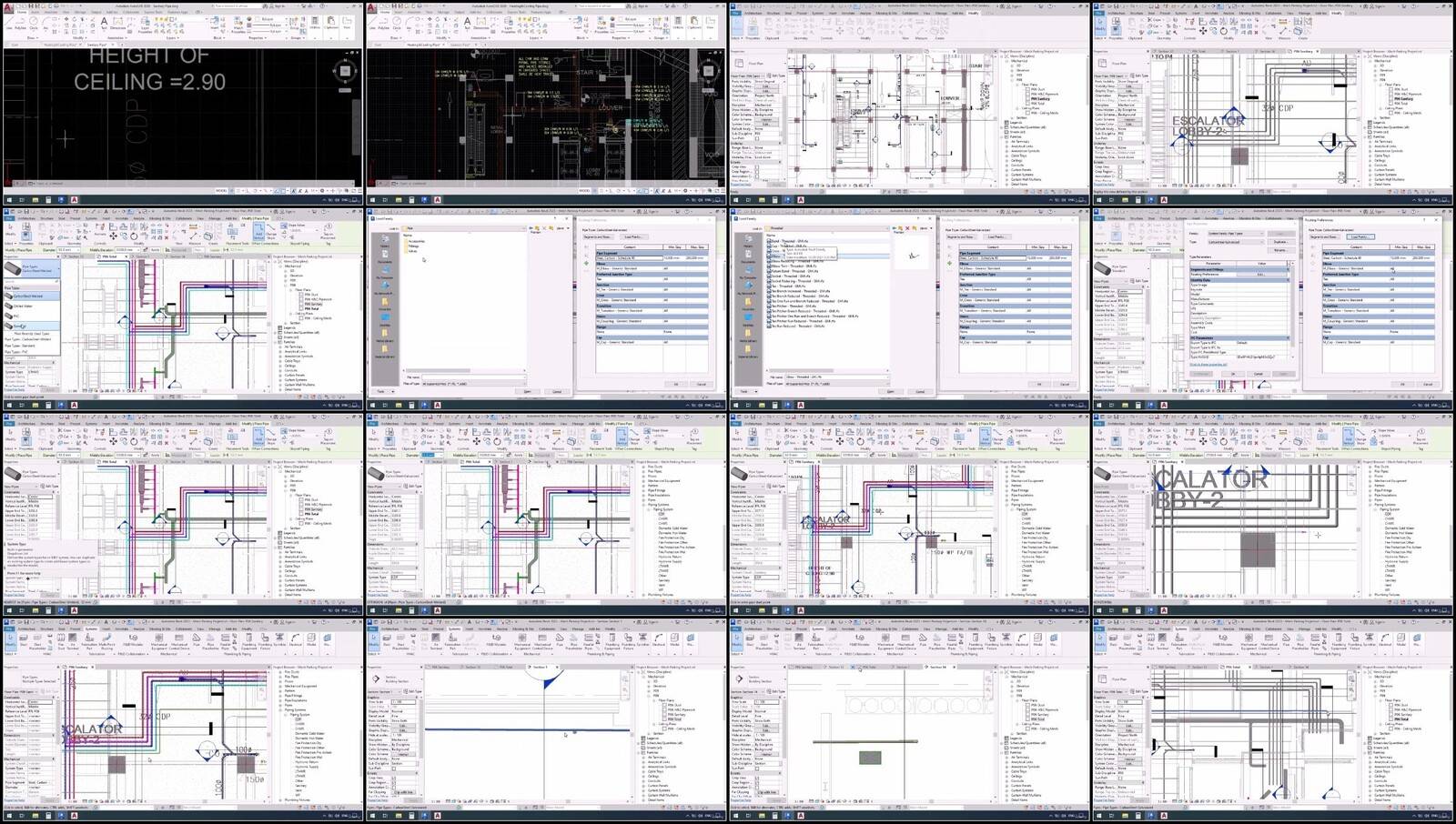Open the Accessories folder in the Load Family dialog
Viewport: 1456px width, 824px height.
point(415,241)
